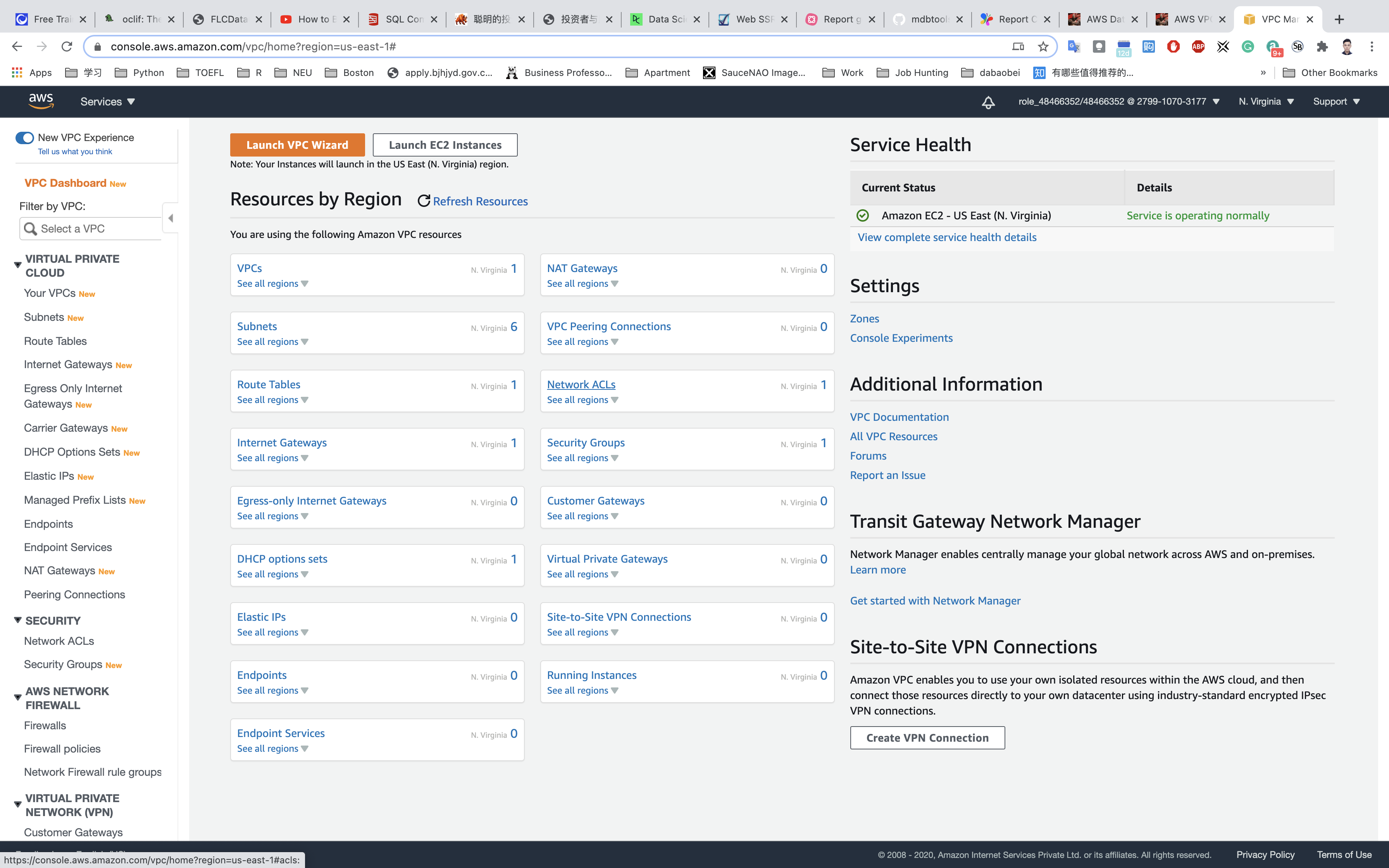This screenshot has width=1389, height=868.
Task: Collapse the Virtual Private Cloud section
Action: pos(18,265)
